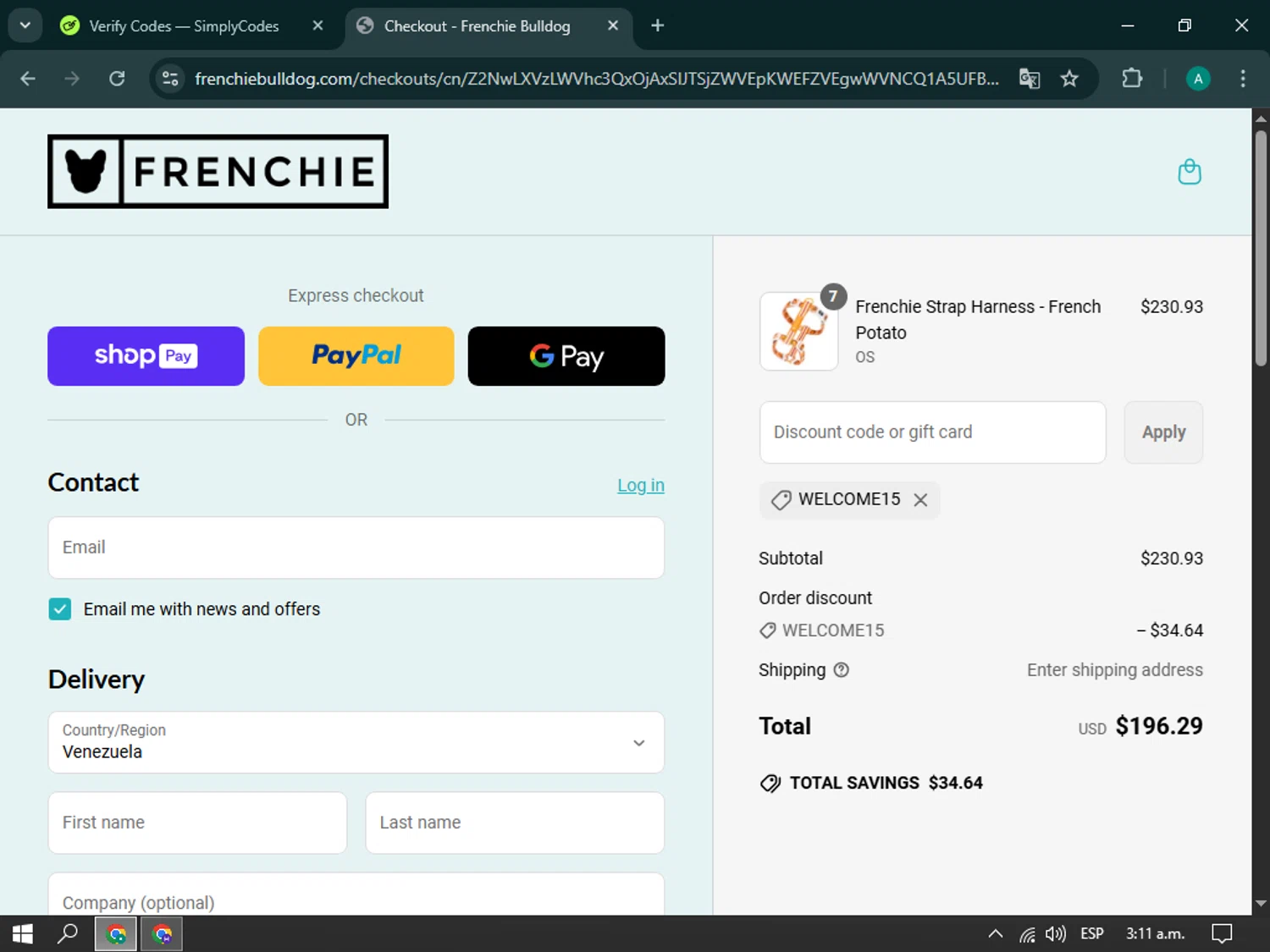Click the Chrome translate page icon
Viewport: 1270px width, 952px height.
pos(1030,79)
